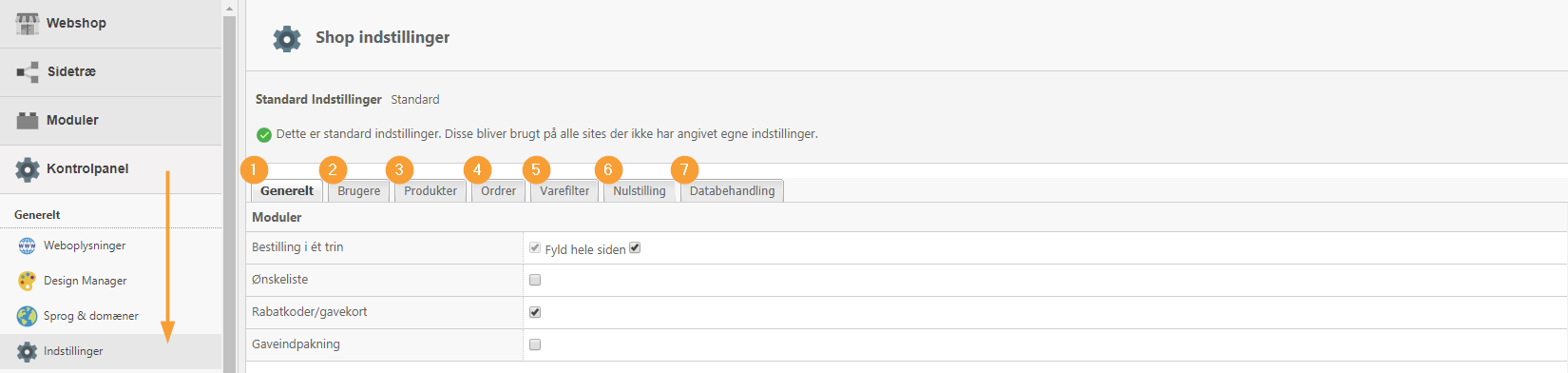Open the Databehandling tab
The height and width of the screenshot is (373, 1568).
[732, 190]
